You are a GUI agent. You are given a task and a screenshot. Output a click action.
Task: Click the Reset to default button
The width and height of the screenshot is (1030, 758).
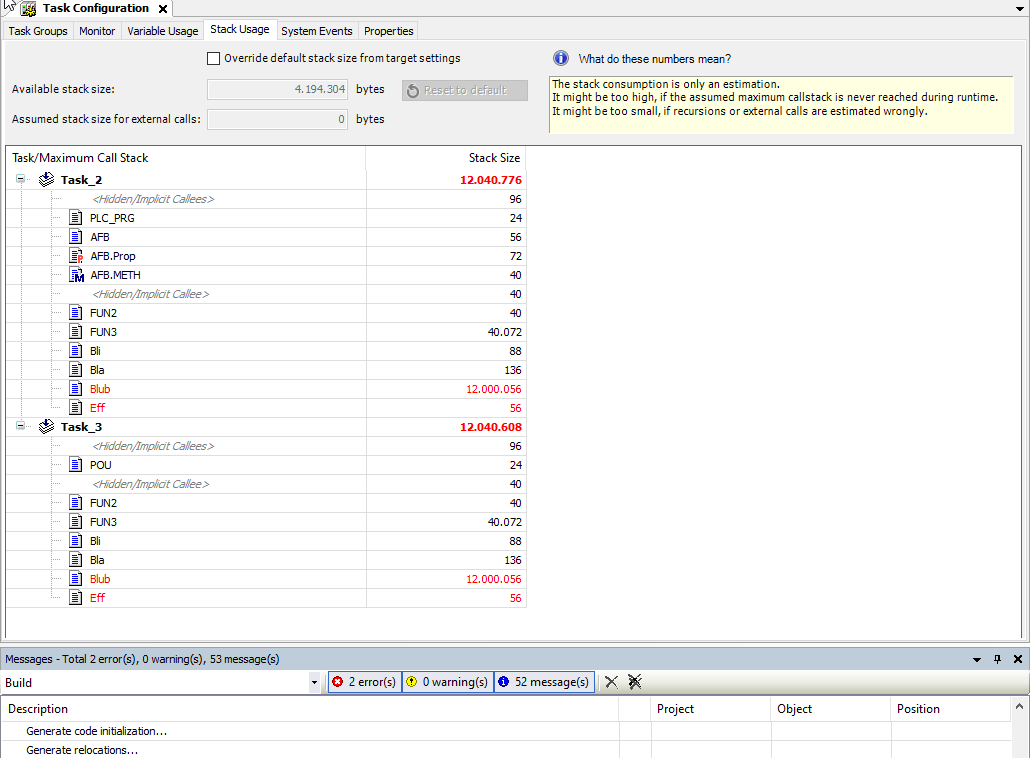tap(464, 90)
